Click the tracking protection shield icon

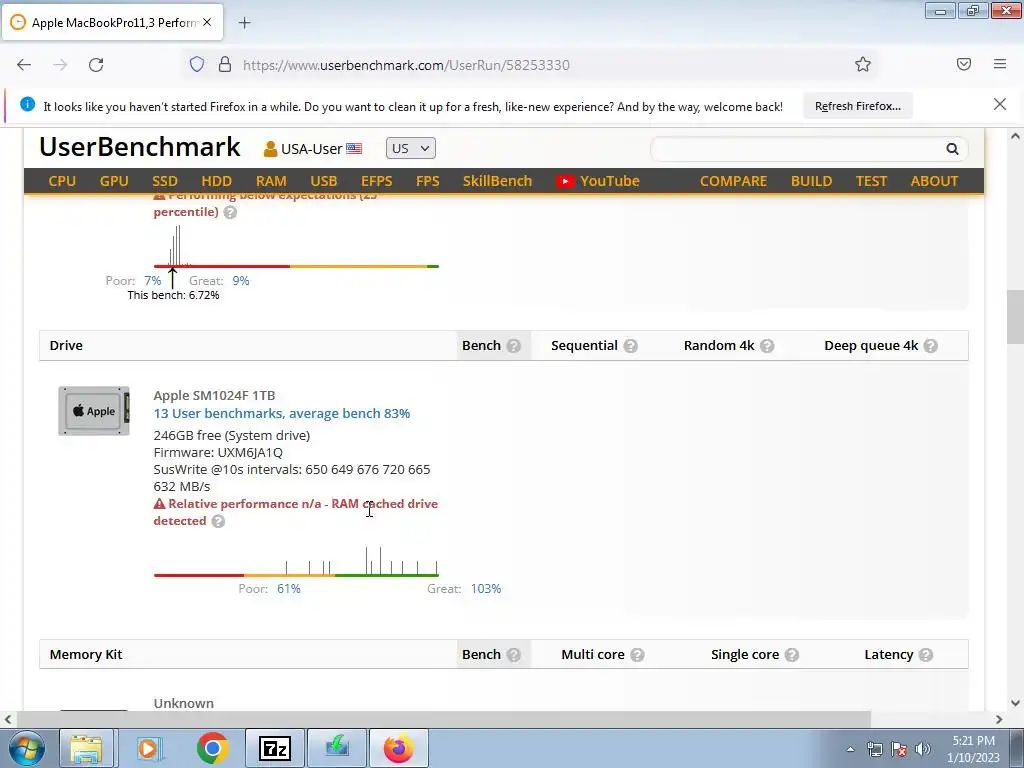tap(197, 64)
